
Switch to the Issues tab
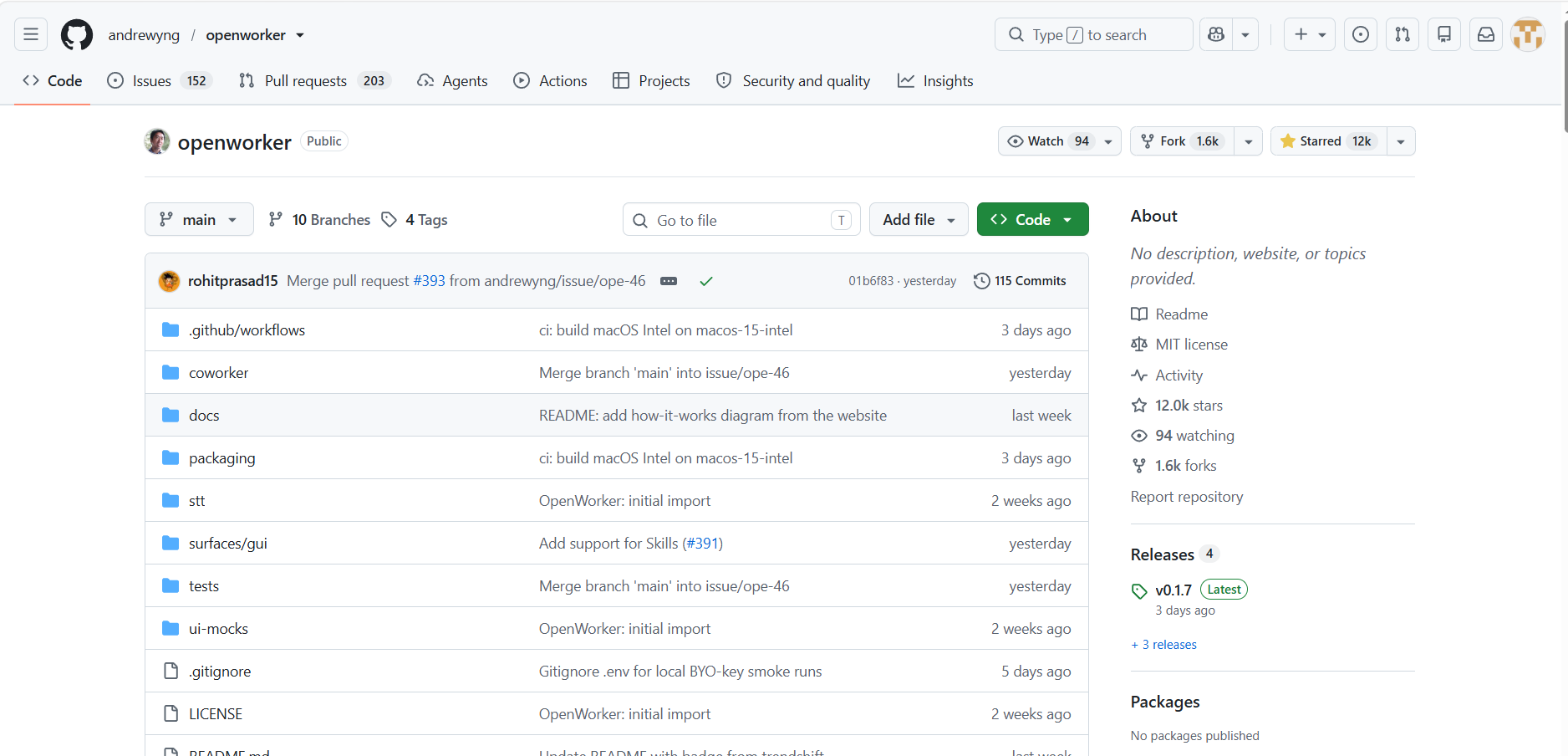160,81
